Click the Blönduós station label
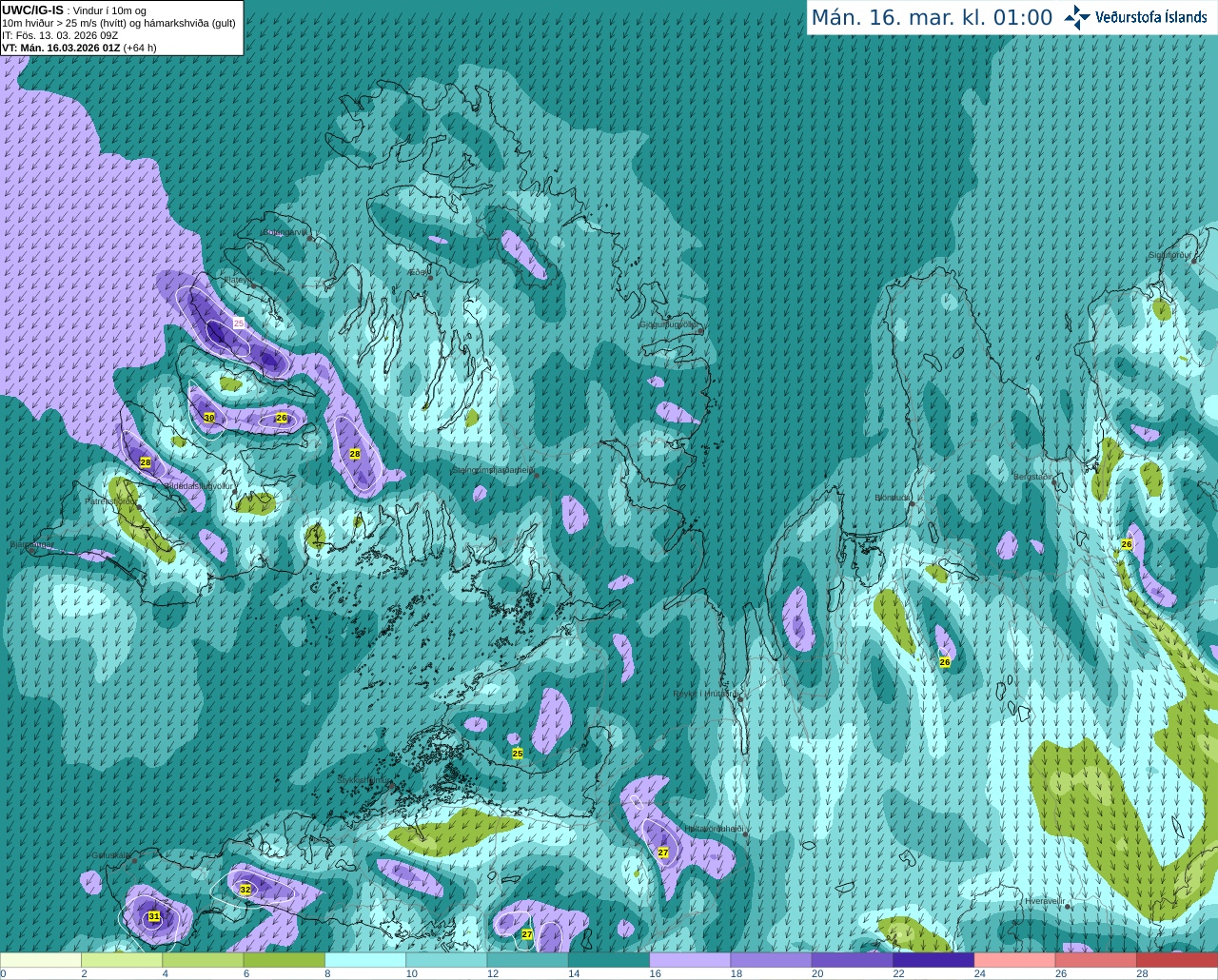1218x980 pixels. (894, 498)
